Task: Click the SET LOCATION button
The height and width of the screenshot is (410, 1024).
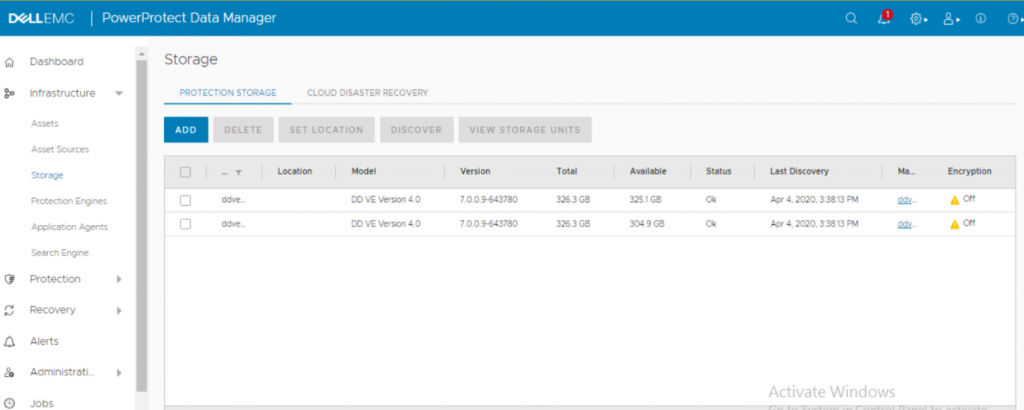Action: pyautogui.click(x=327, y=130)
